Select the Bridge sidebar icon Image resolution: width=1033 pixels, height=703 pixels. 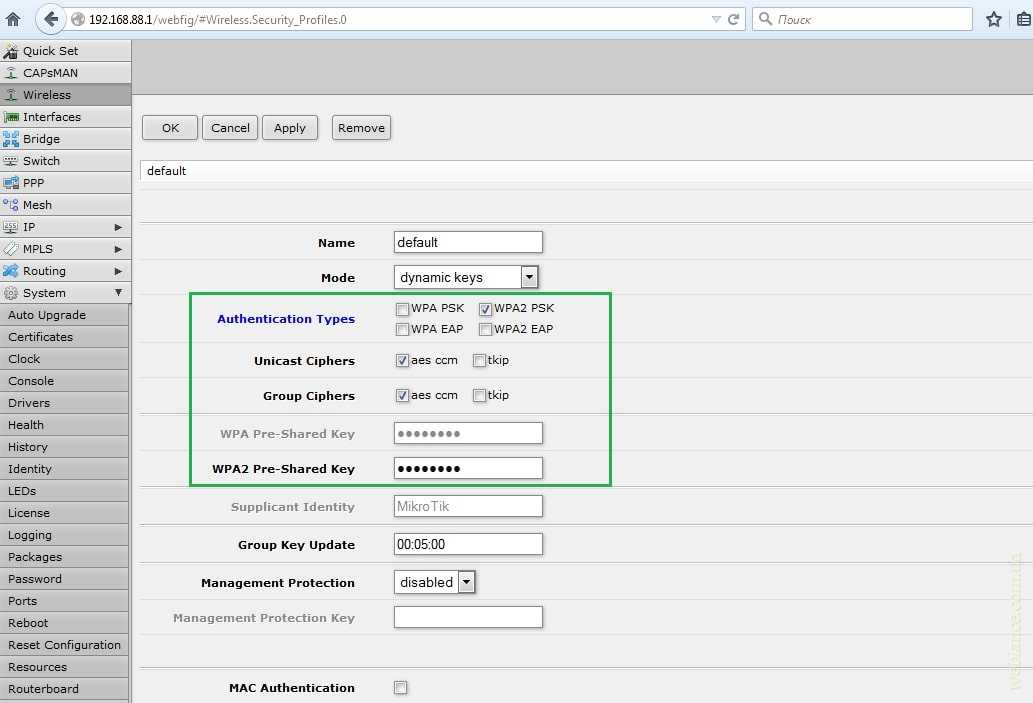(11, 139)
